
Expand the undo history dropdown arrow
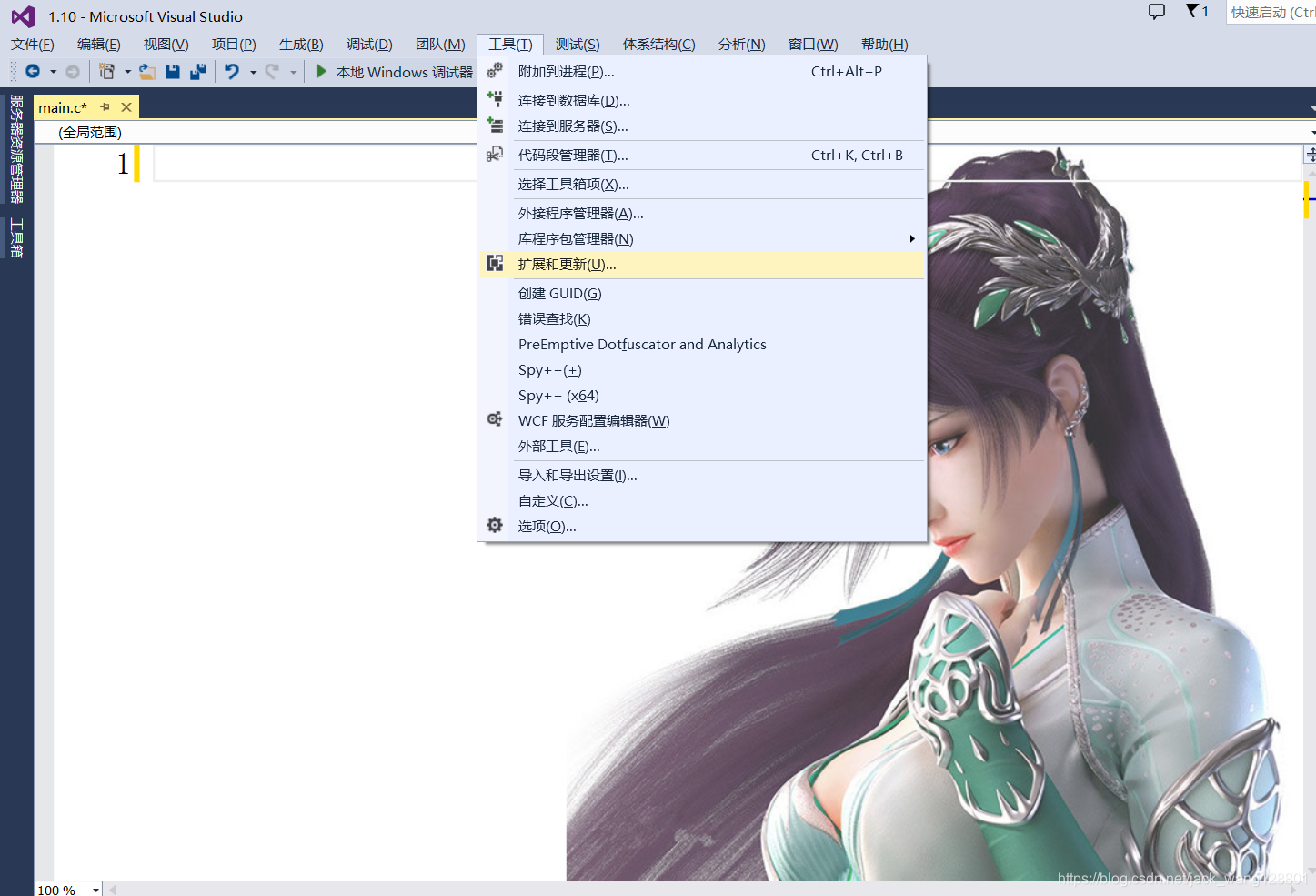[x=253, y=71]
